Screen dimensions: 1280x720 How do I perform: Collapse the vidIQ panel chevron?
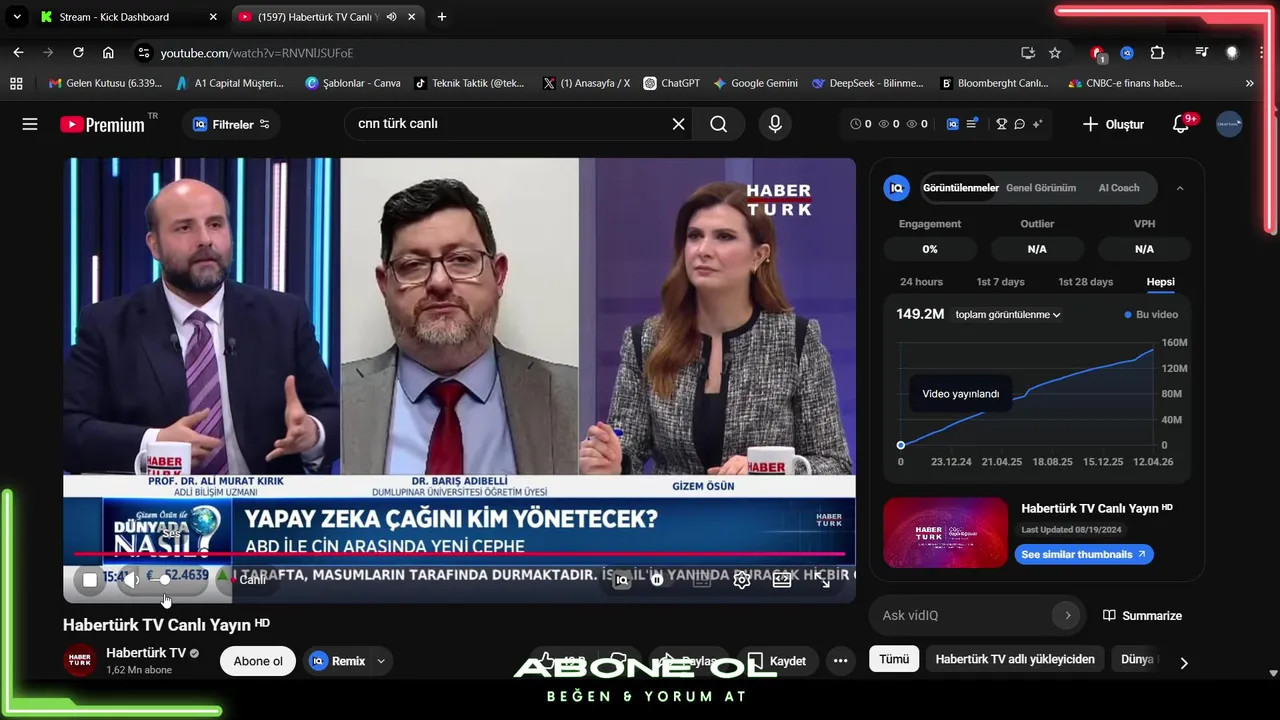pyautogui.click(x=1180, y=188)
